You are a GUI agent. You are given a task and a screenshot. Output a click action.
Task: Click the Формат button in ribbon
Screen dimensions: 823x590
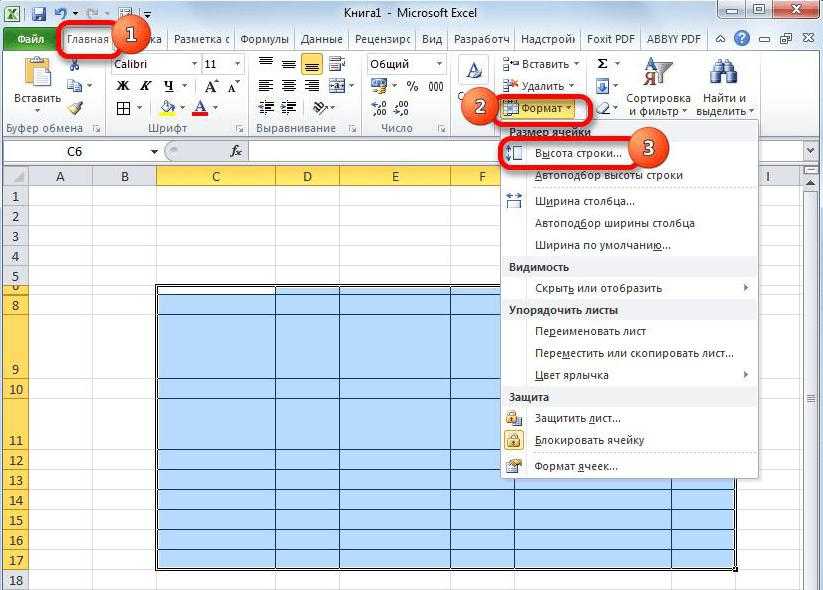(542, 108)
